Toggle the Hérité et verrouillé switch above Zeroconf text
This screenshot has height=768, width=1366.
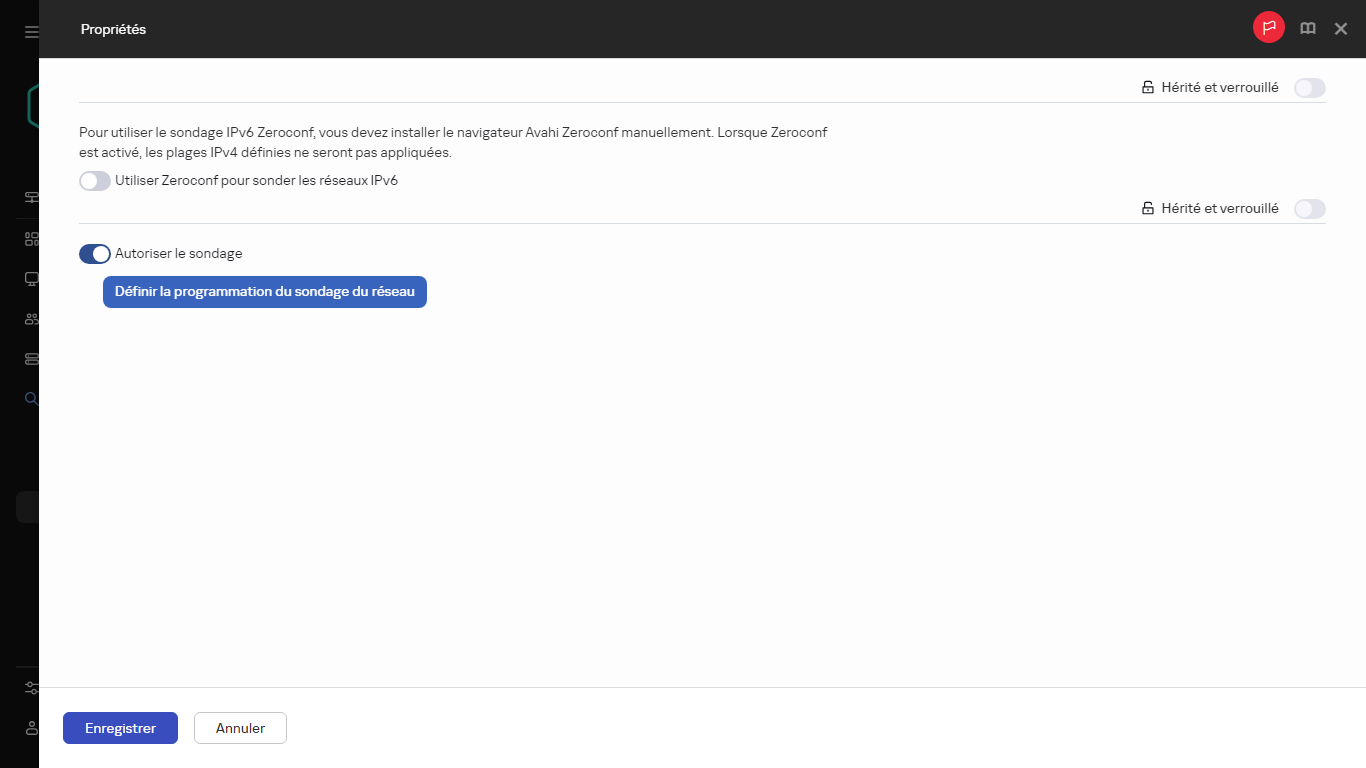pos(1310,88)
